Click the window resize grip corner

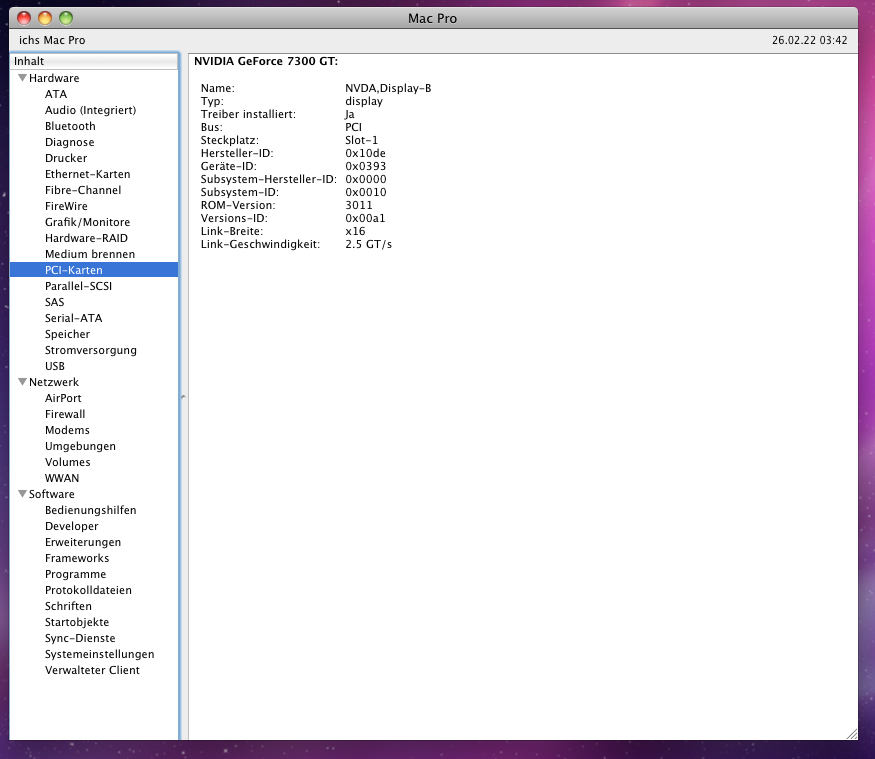(852, 734)
